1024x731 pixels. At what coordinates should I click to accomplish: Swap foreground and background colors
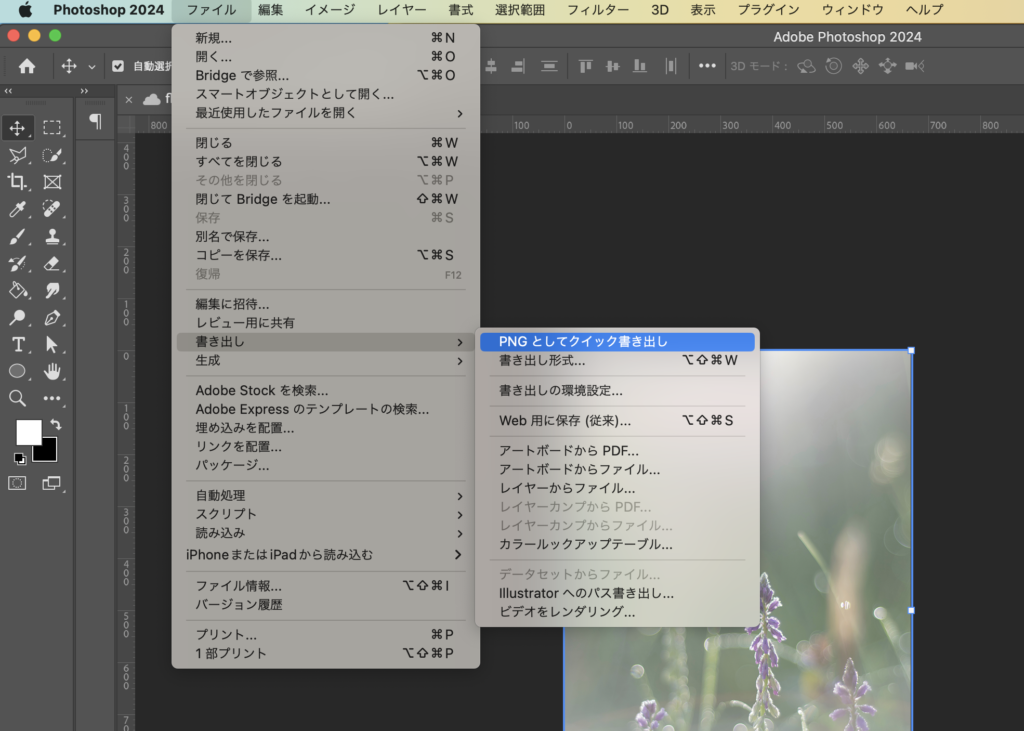tap(56, 425)
